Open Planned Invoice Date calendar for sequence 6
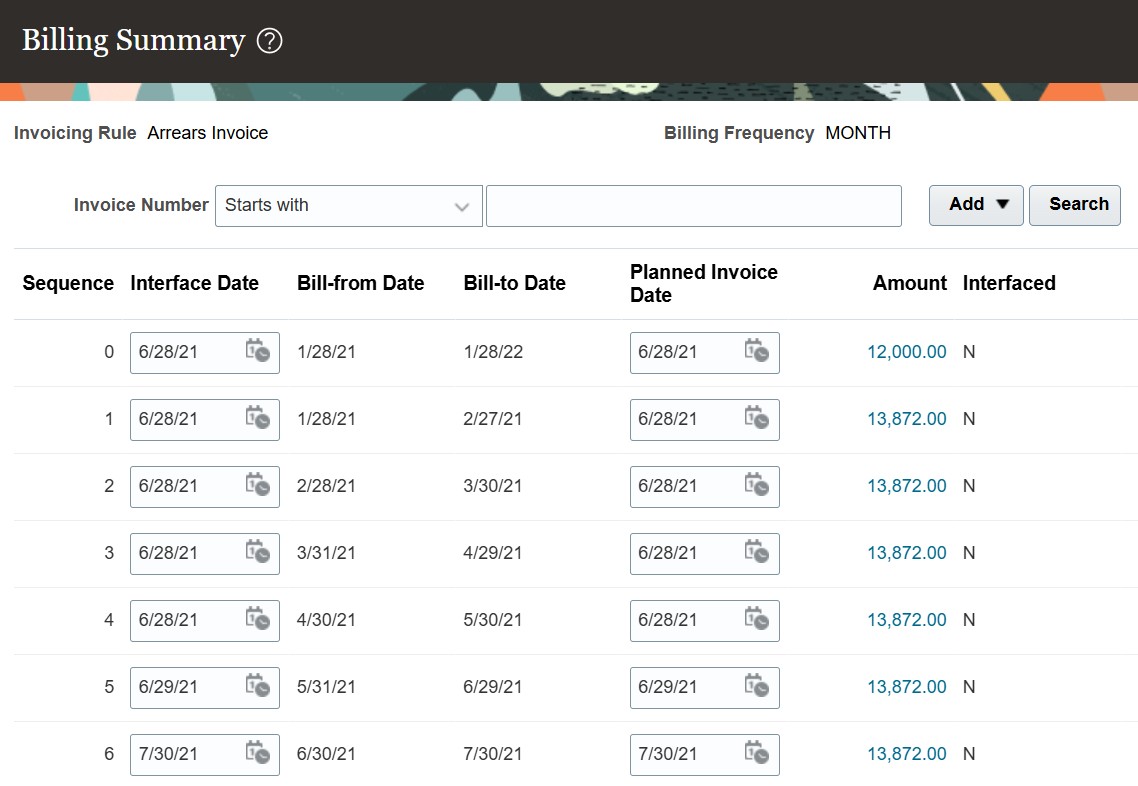Screen dimensions: 1138x786 click(757, 753)
